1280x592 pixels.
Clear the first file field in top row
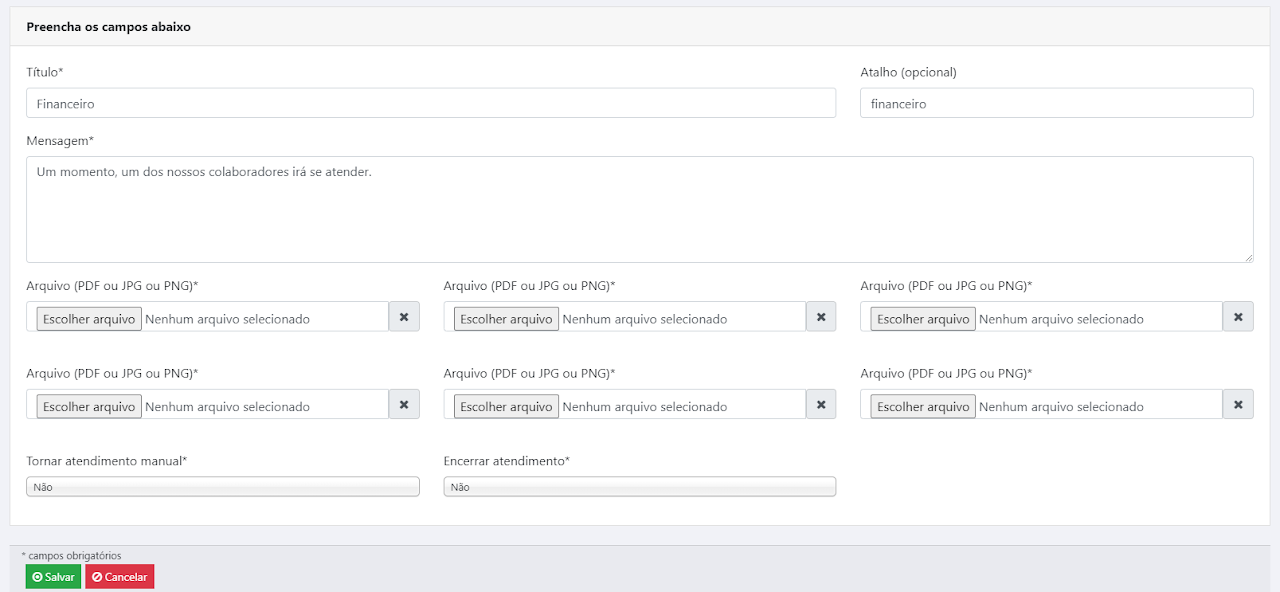tap(404, 317)
